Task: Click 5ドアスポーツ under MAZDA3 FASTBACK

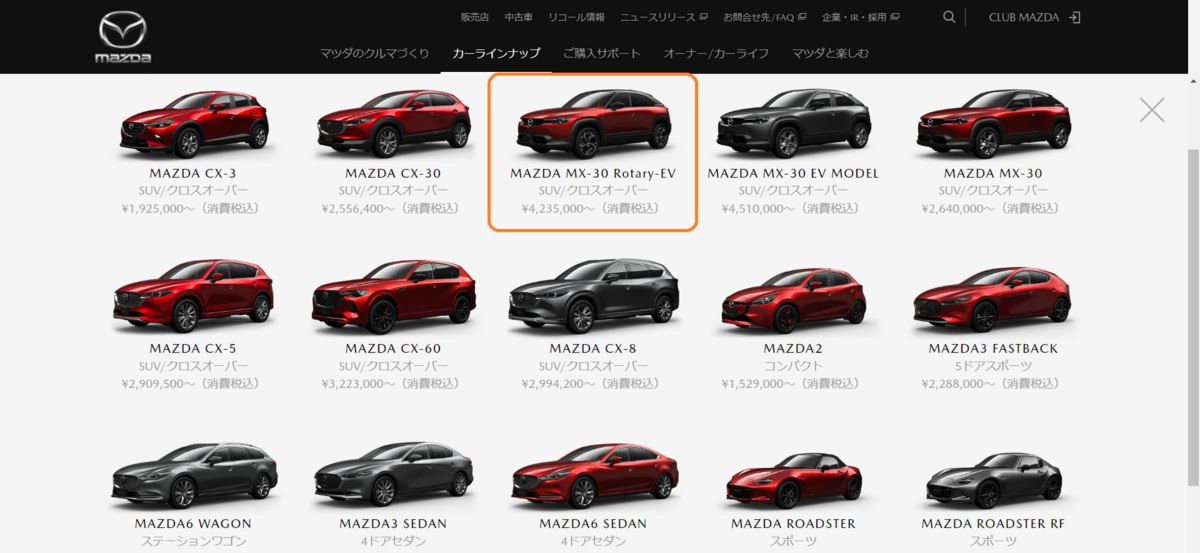Action: coord(993,366)
